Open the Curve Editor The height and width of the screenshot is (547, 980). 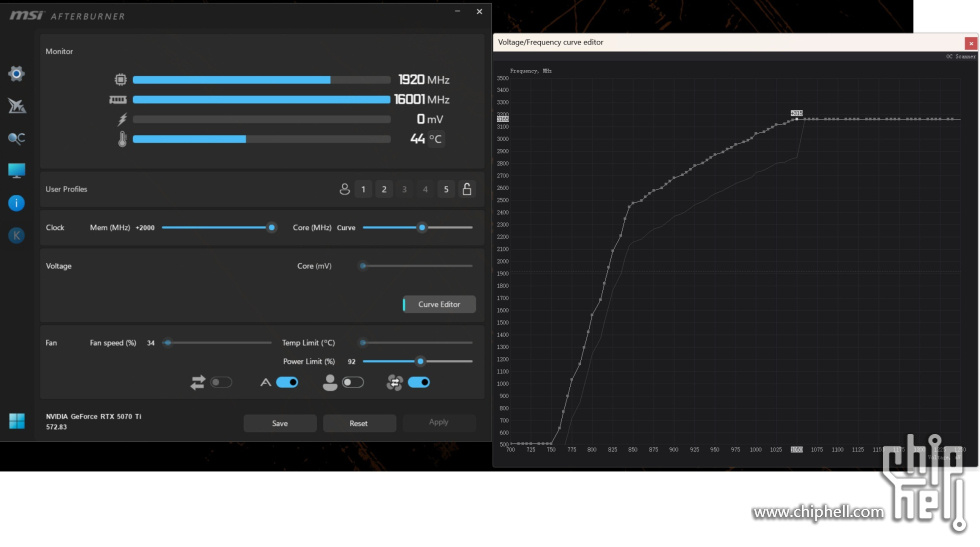pyautogui.click(x=439, y=304)
